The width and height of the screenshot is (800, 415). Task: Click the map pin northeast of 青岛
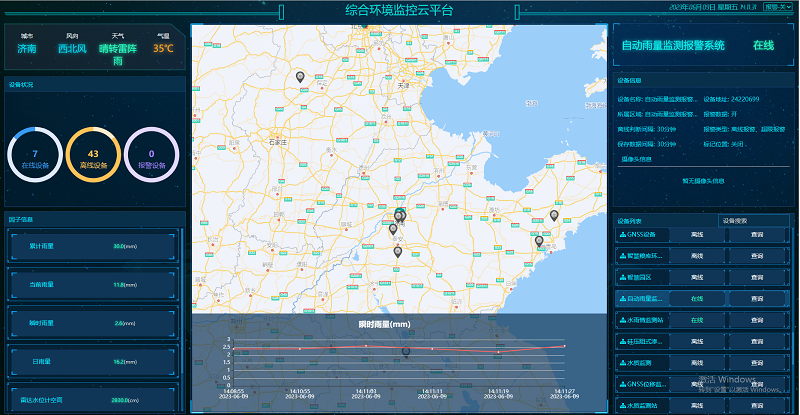tap(554, 215)
